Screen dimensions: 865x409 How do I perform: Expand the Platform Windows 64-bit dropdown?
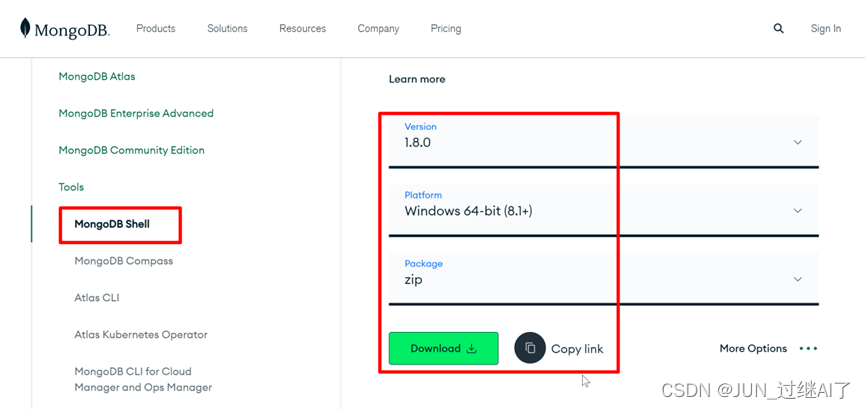coord(604,210)
